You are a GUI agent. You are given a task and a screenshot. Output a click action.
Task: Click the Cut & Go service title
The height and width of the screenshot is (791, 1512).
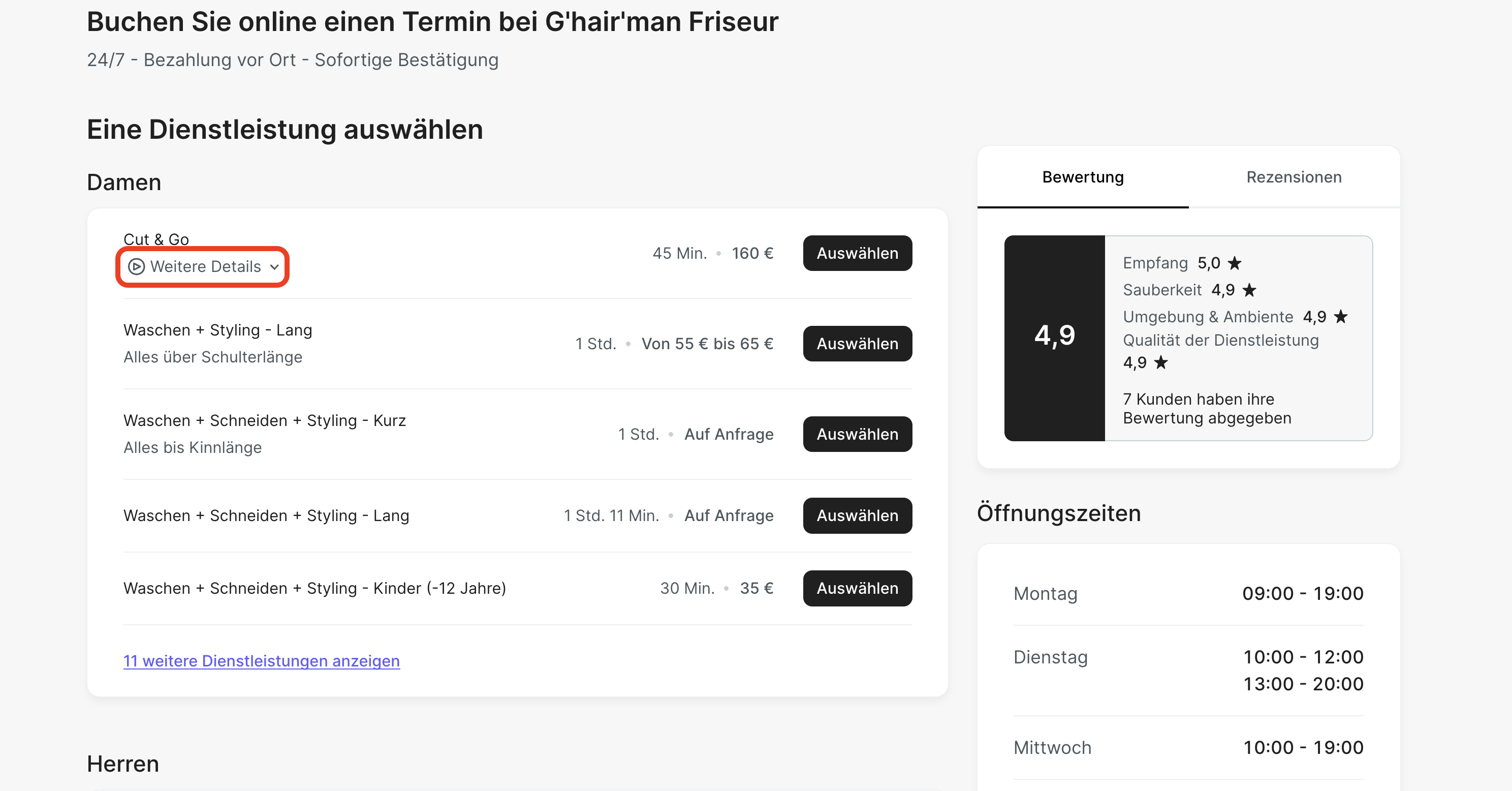pos(156,239)
